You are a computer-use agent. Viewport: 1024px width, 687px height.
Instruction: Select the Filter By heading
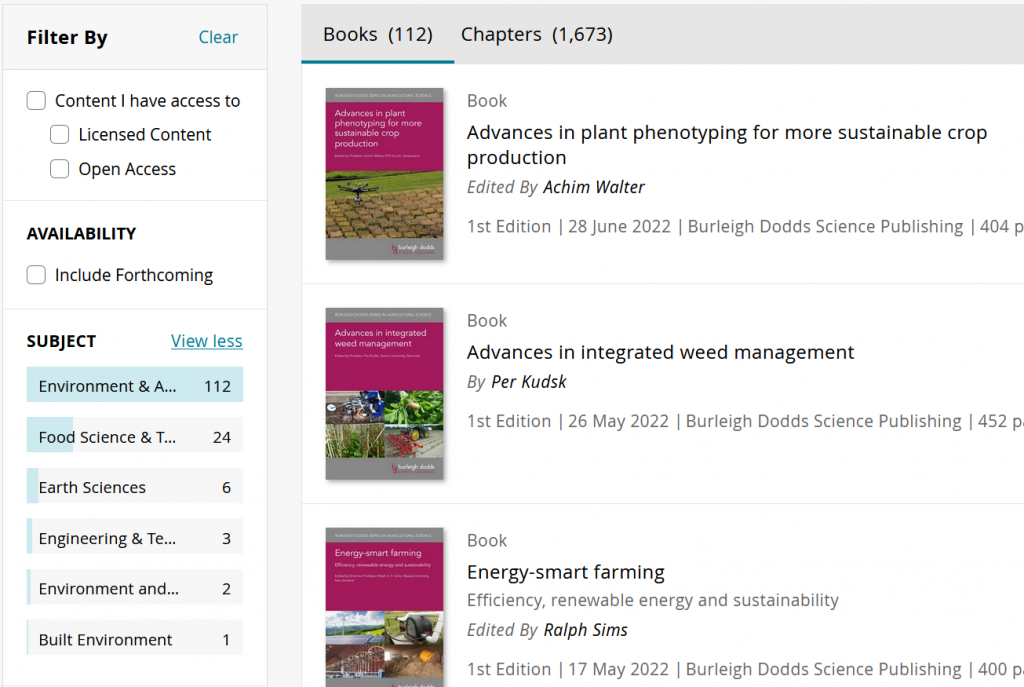click(67, 38)
